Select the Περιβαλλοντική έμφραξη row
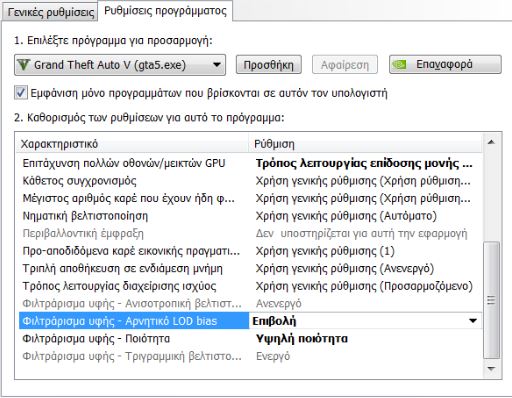The image size is (512, 398). click(x=250, y=234)
